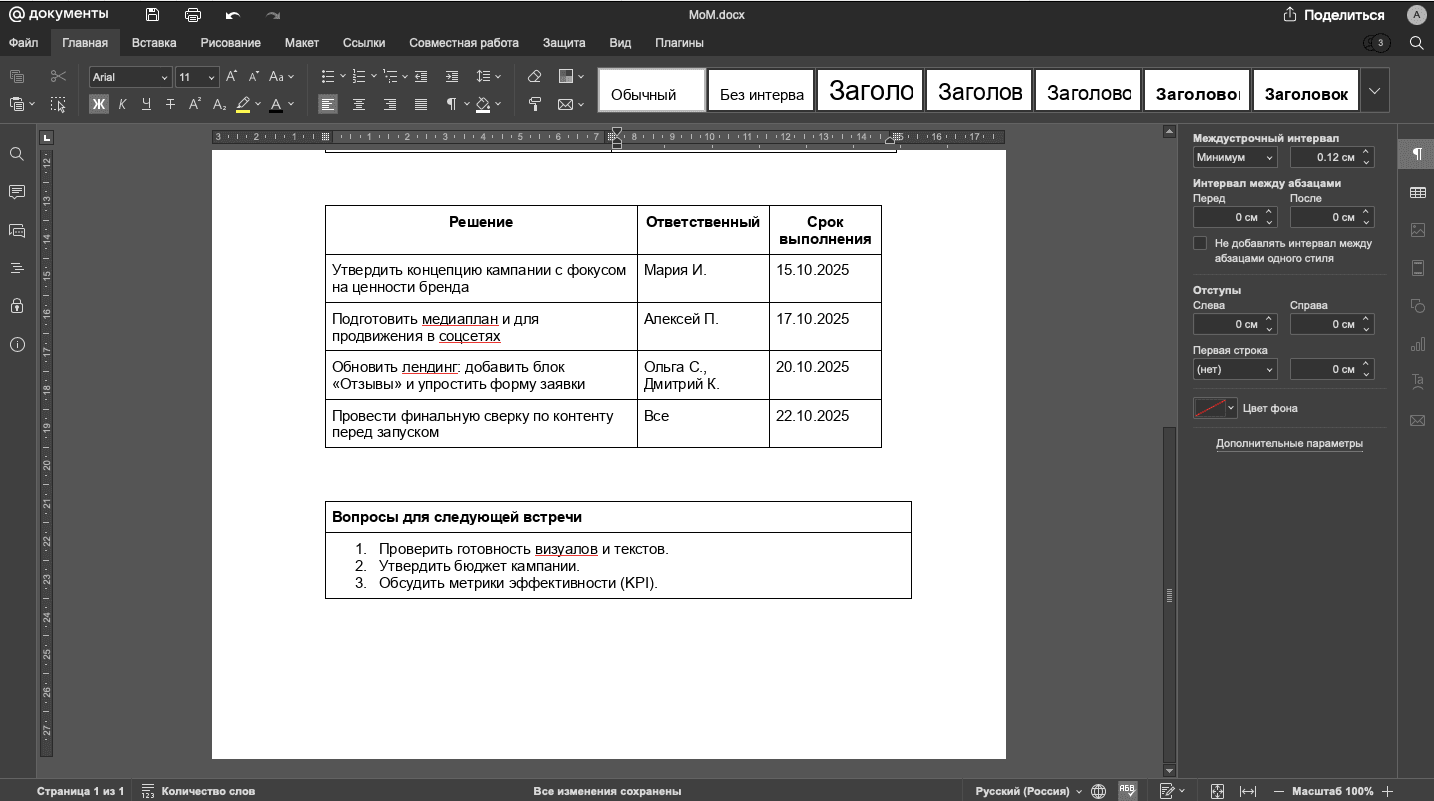
Task: Open the Вставка tab
Action: click(154, 43)
